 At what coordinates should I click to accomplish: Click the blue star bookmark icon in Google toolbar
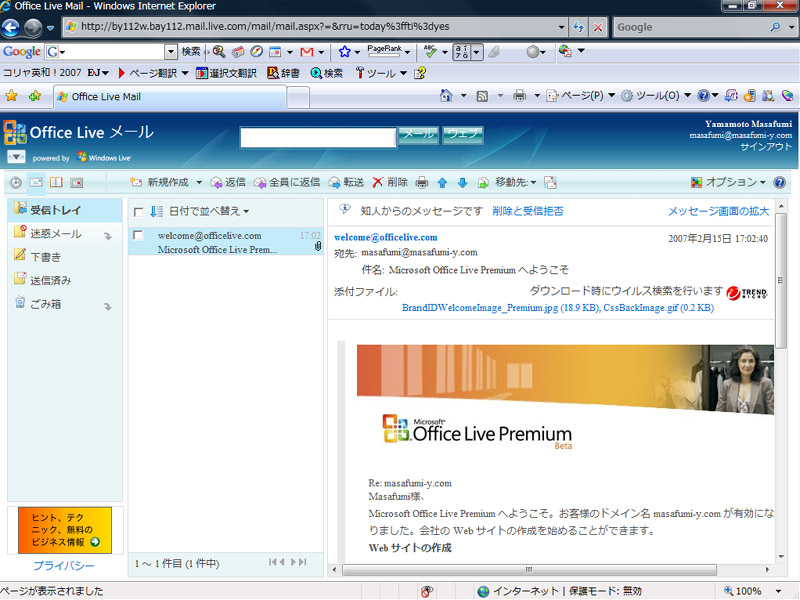pyautogui.click(x=345, y=52)
